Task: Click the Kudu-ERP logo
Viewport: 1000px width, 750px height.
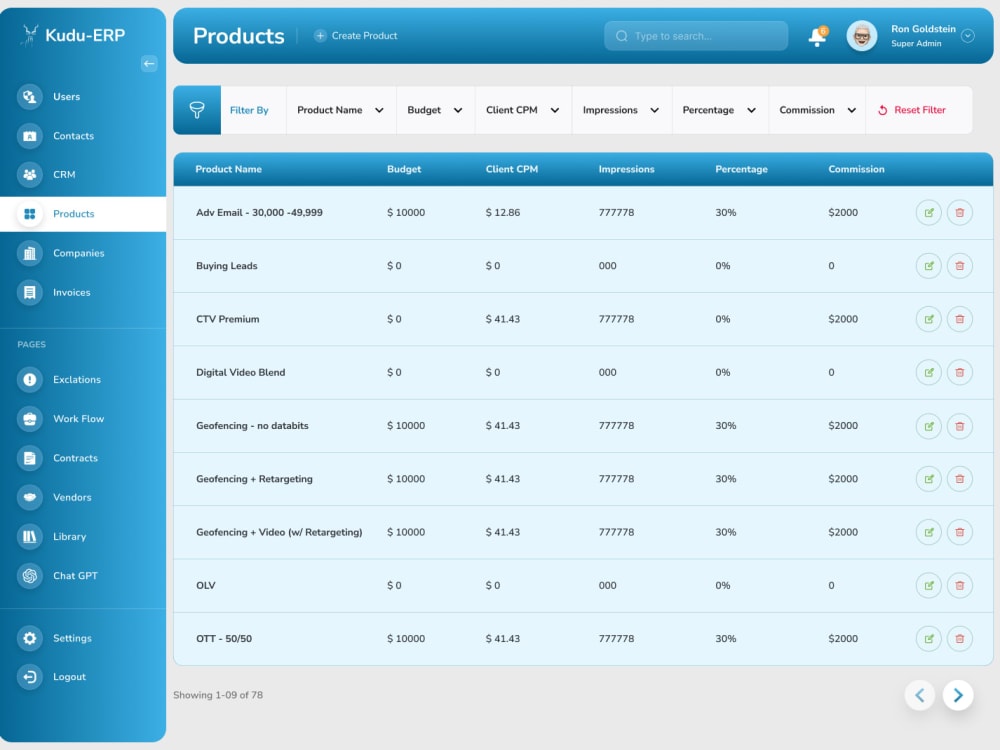Action: 70,34
